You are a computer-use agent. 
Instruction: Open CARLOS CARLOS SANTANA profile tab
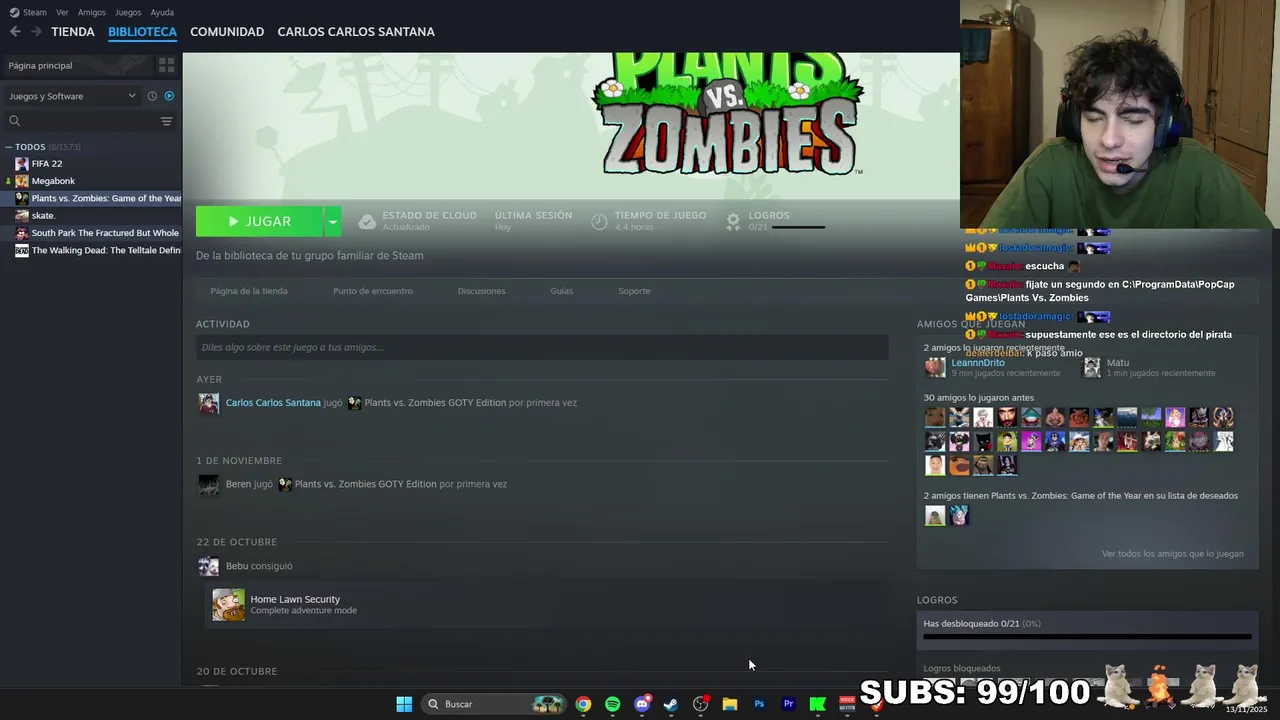point(356,32)
